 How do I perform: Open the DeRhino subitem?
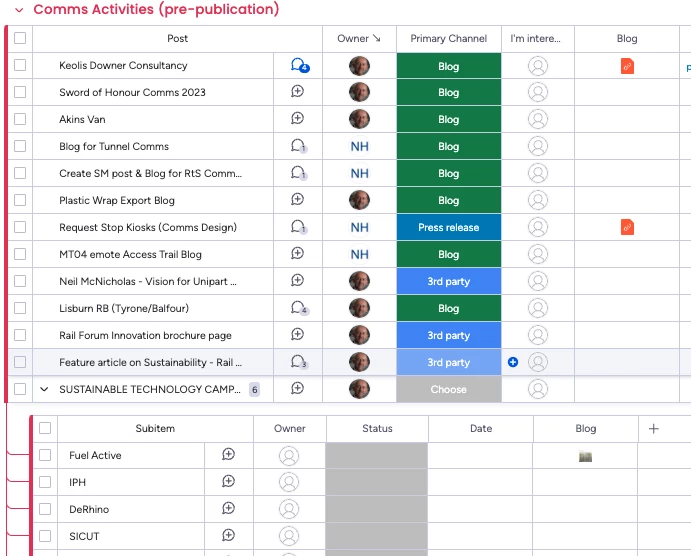(89, 509)
